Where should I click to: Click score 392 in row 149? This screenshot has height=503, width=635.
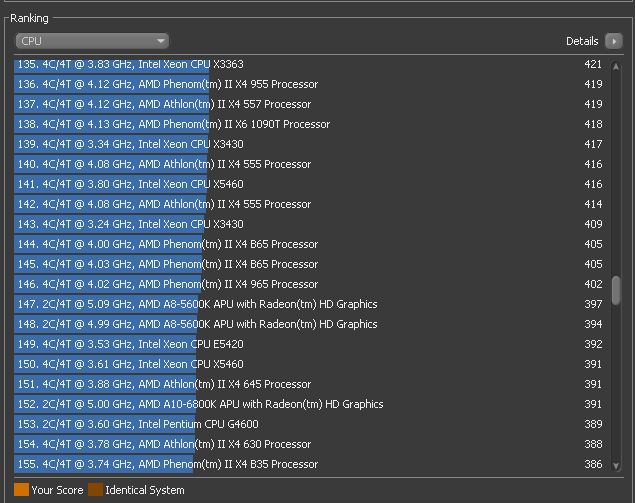[x=593, y=344]
